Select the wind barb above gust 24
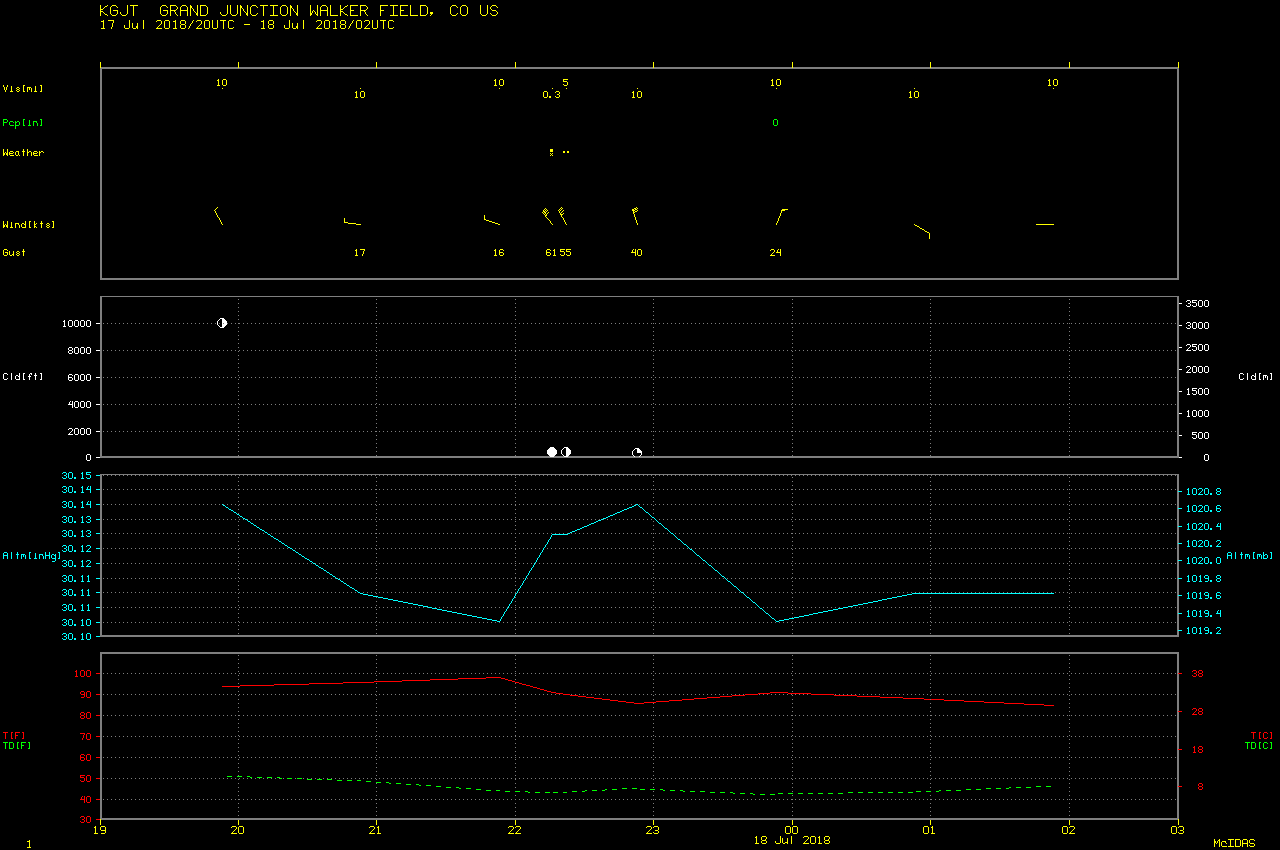The image size is (1280, 850). click(782, 217)
